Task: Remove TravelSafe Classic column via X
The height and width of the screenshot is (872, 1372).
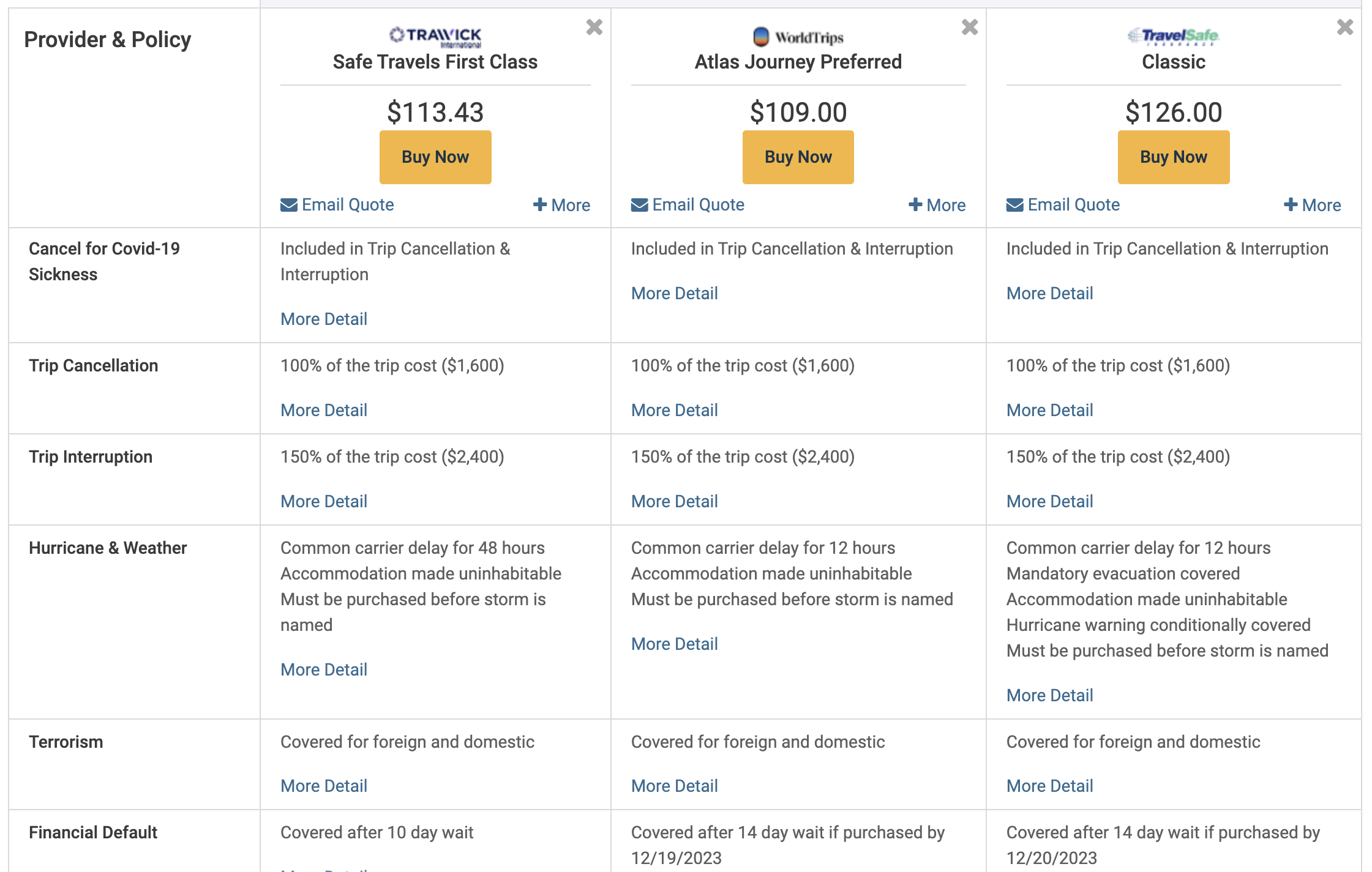Action: (1344, 27)
